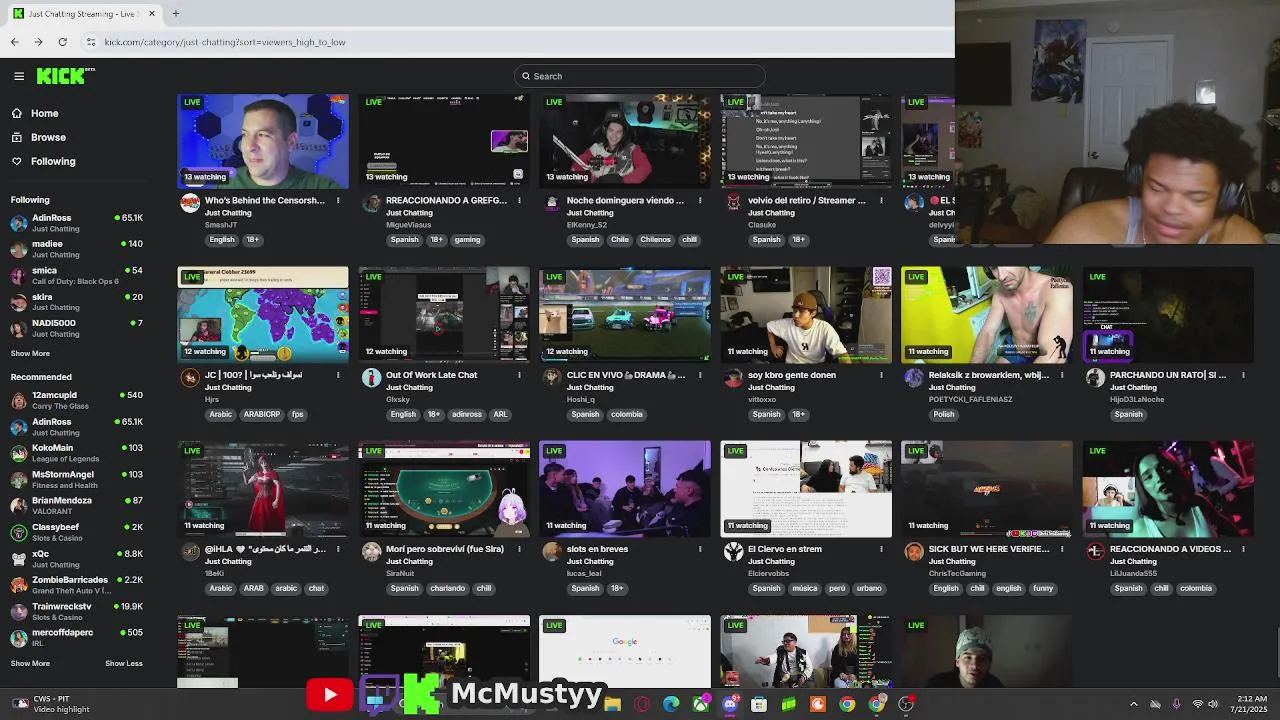Open smica channel in Following list
Image resolution: width=1280 pixels, height=720 pixels.
[77, 276]
